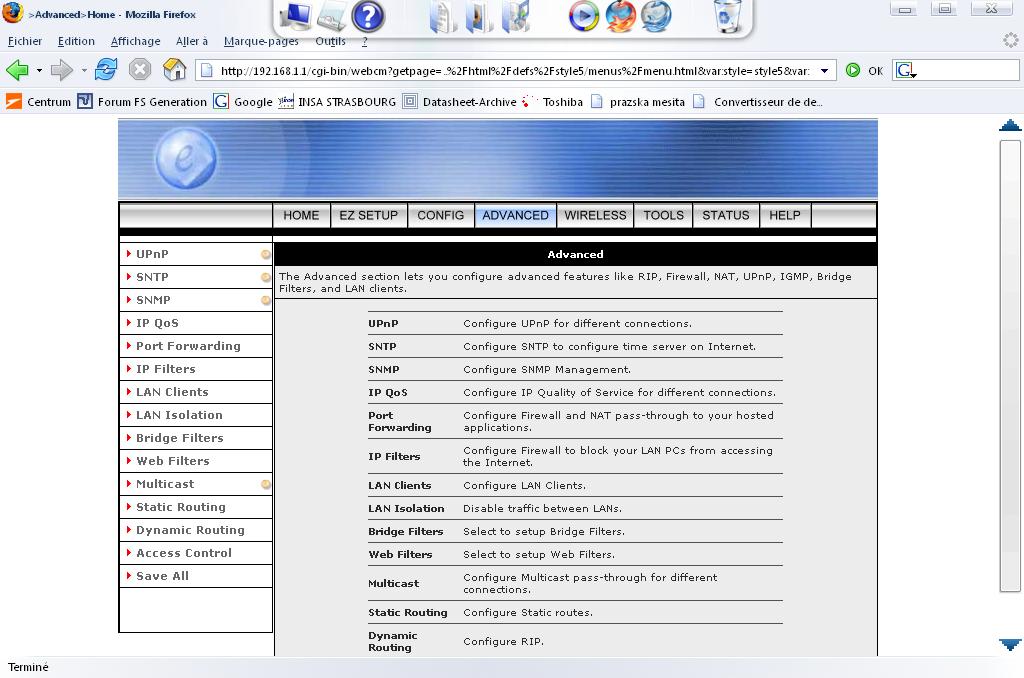Launch Windows Media Player from the dock
The height and width of the screenshot is (678, 1024).
583,16
